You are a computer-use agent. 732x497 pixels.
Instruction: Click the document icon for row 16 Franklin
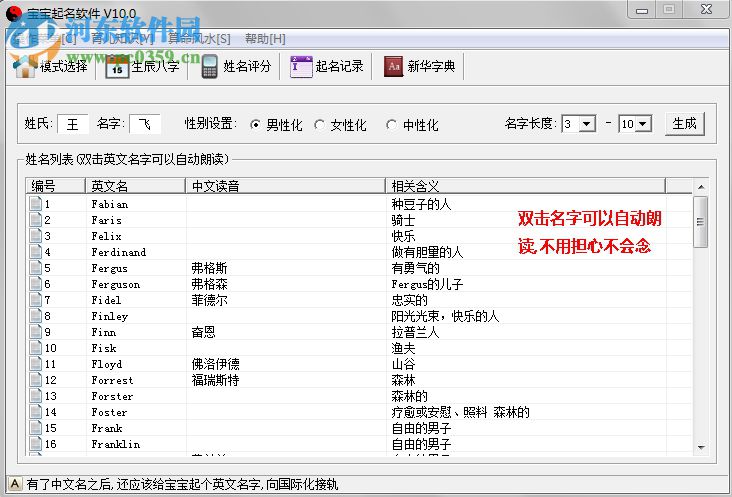pyautogui.click(x=35, y=444)
